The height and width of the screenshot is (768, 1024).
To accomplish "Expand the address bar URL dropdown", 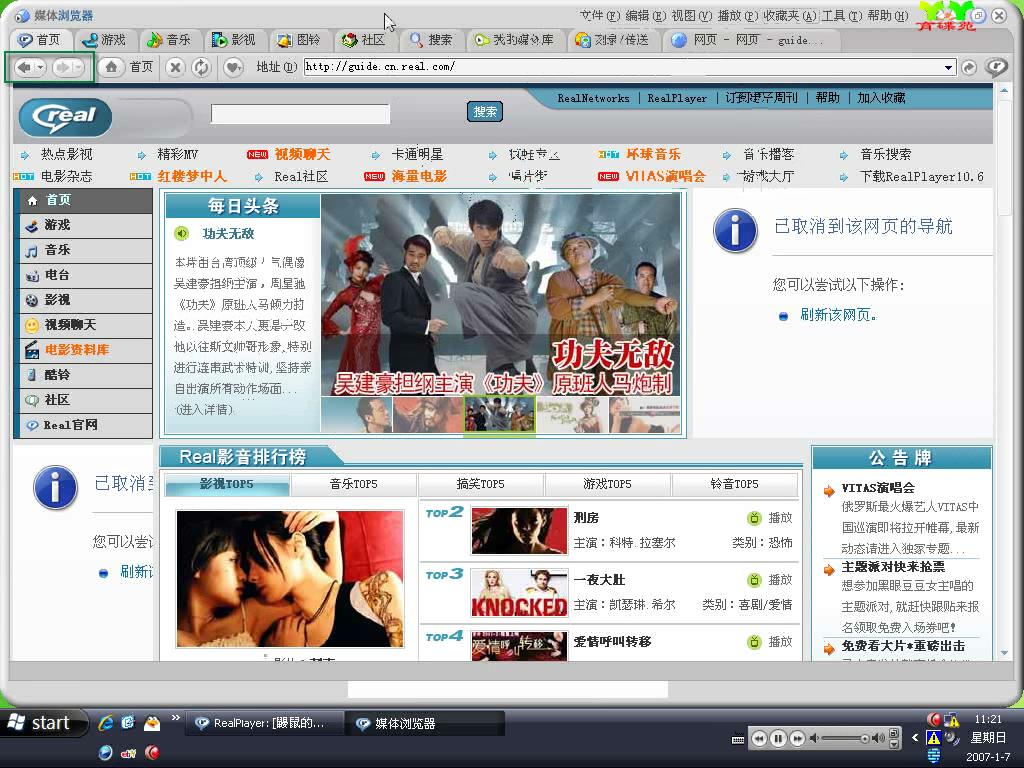I will (x=948, y=67).
